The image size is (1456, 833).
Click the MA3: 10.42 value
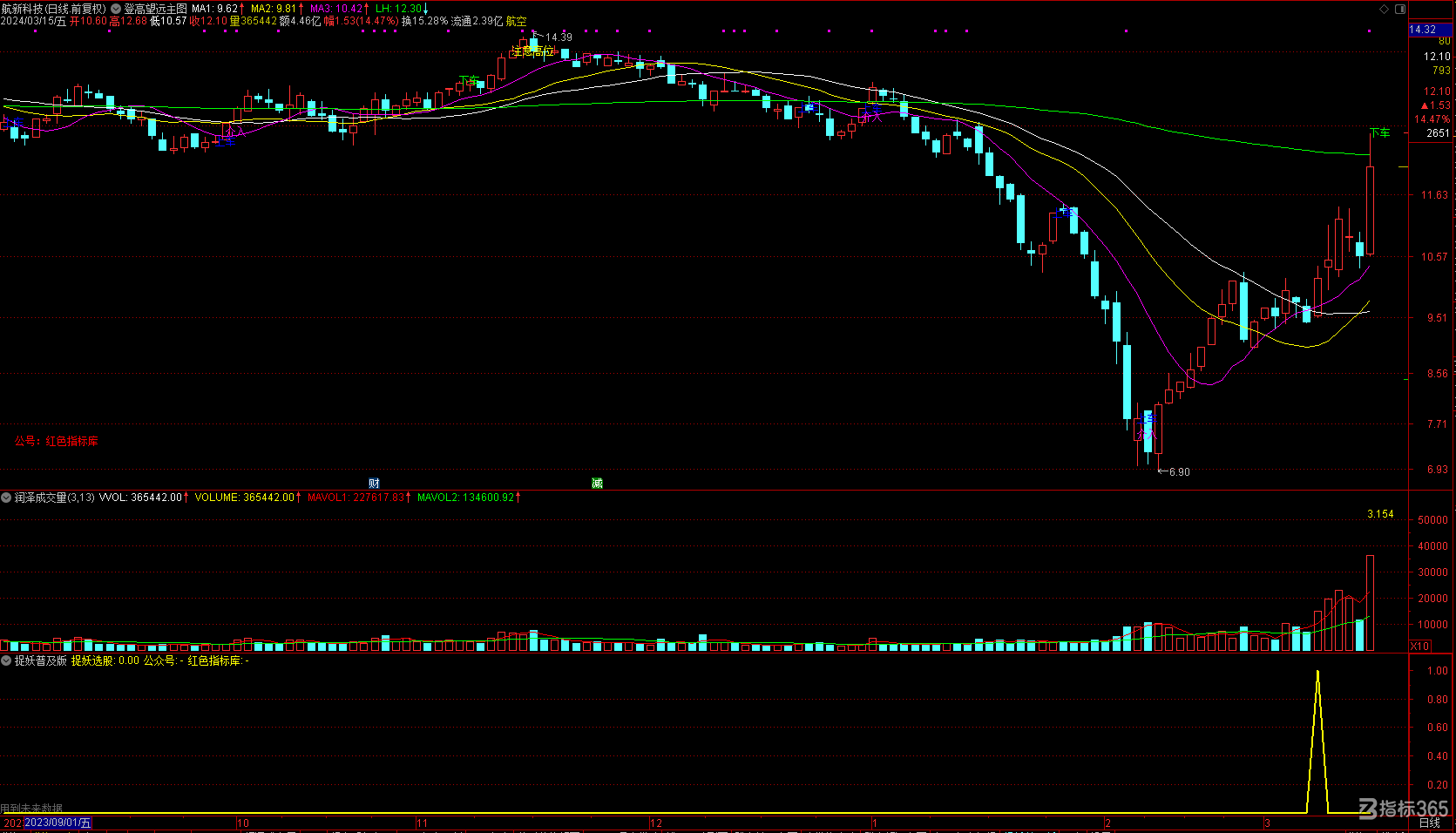point(336,9)
